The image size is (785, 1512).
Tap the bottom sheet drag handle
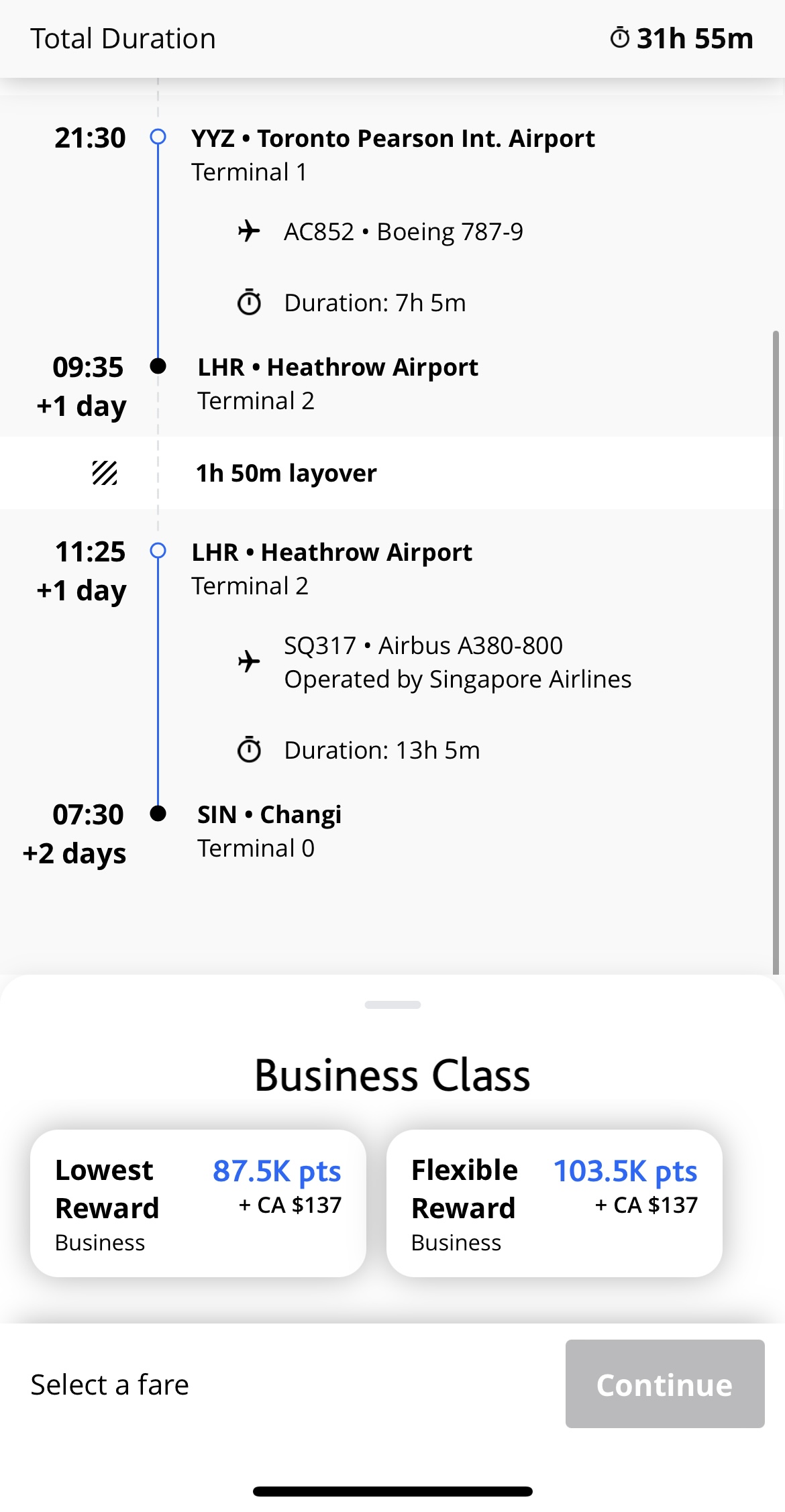[392, 1005]
